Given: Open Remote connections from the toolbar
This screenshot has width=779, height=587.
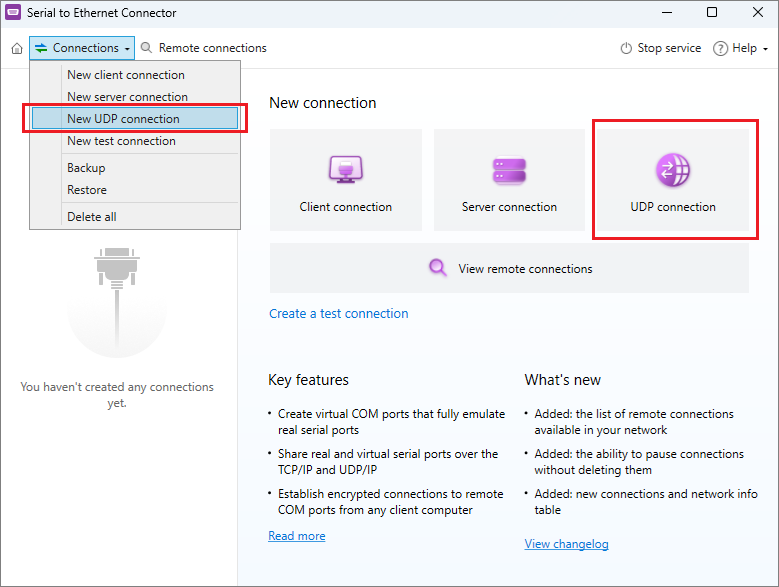Looking at the screenshot, I should pos(212,48).
